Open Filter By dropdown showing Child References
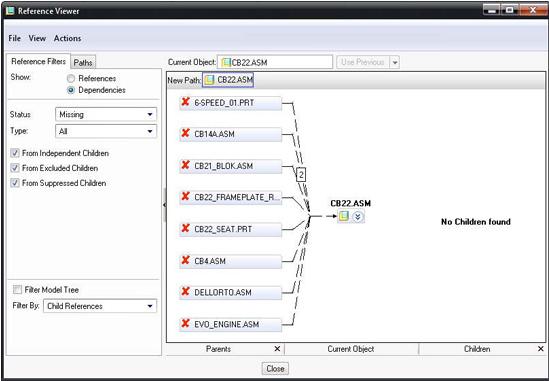 point(100,306)
